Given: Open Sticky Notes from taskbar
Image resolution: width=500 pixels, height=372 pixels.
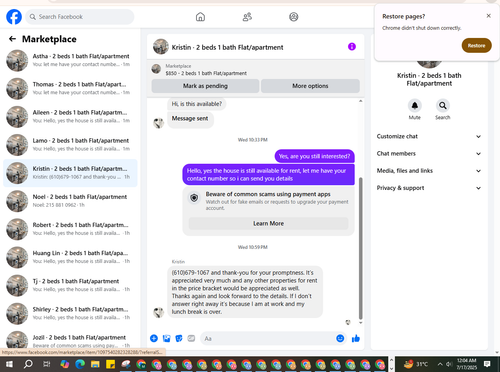Looking at the screenshot, I should pyautogui.click(x=110, y=364).
